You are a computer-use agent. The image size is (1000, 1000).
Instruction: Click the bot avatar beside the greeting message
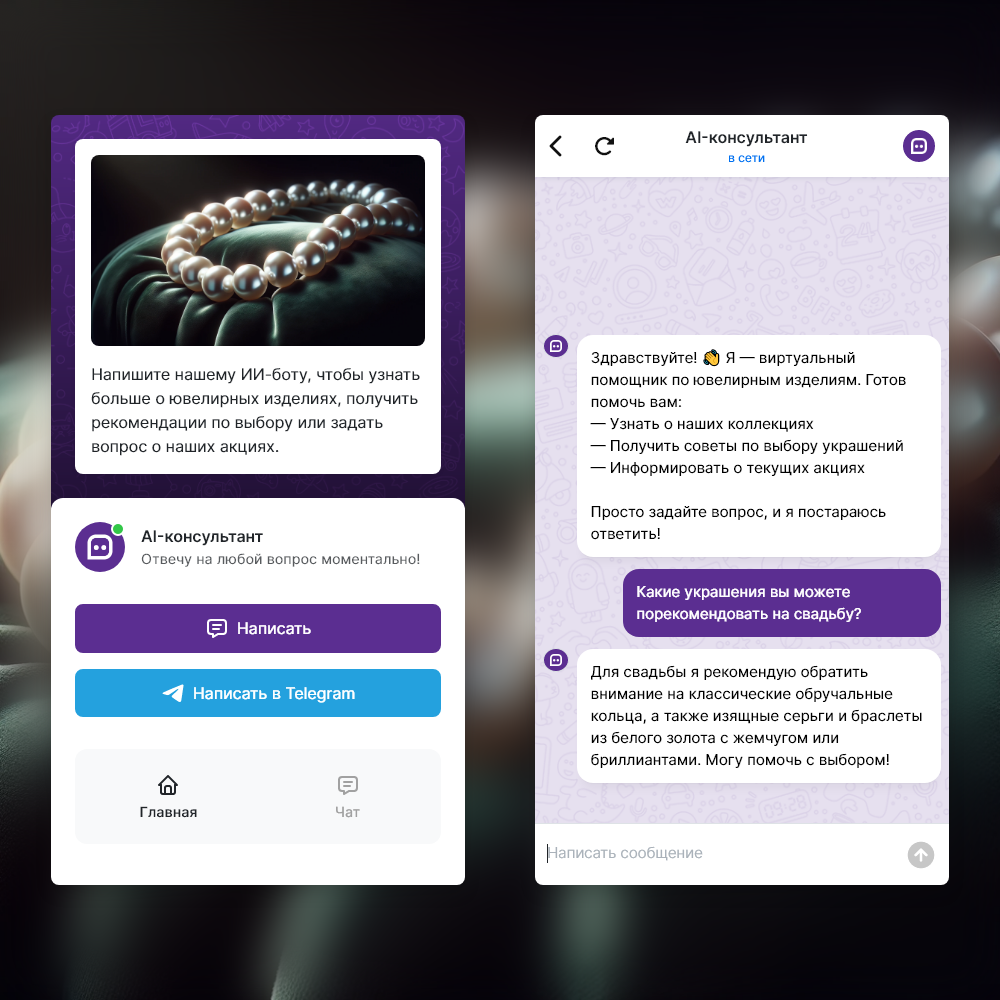(x=555, y=346)
